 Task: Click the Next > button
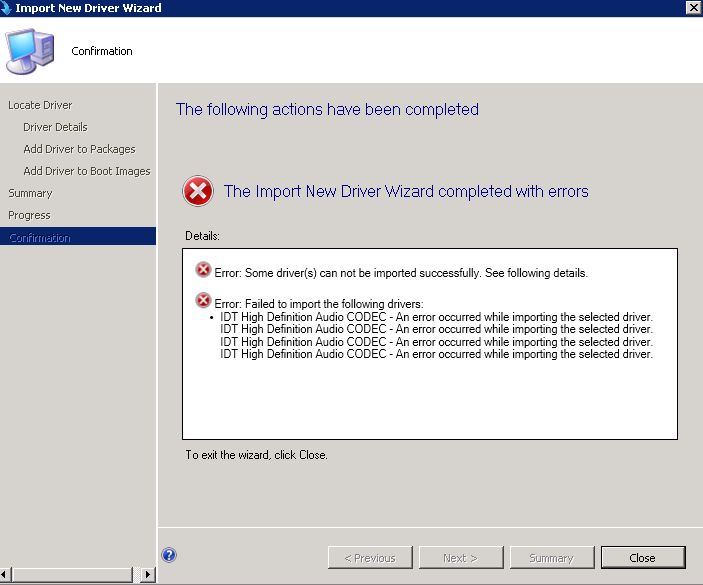[x=461, y=558]
